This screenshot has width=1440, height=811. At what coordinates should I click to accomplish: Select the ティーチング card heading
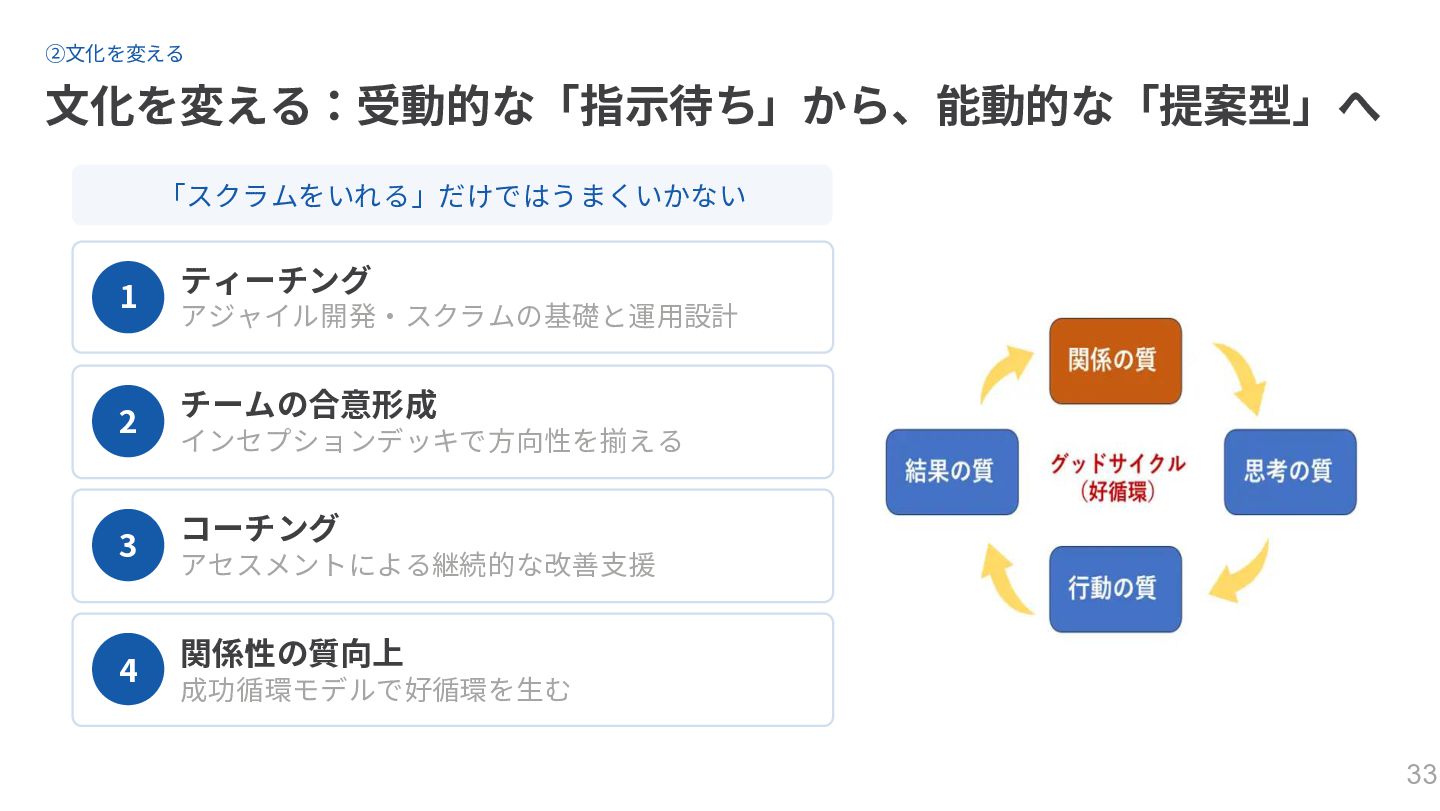(x=276, y=280)
